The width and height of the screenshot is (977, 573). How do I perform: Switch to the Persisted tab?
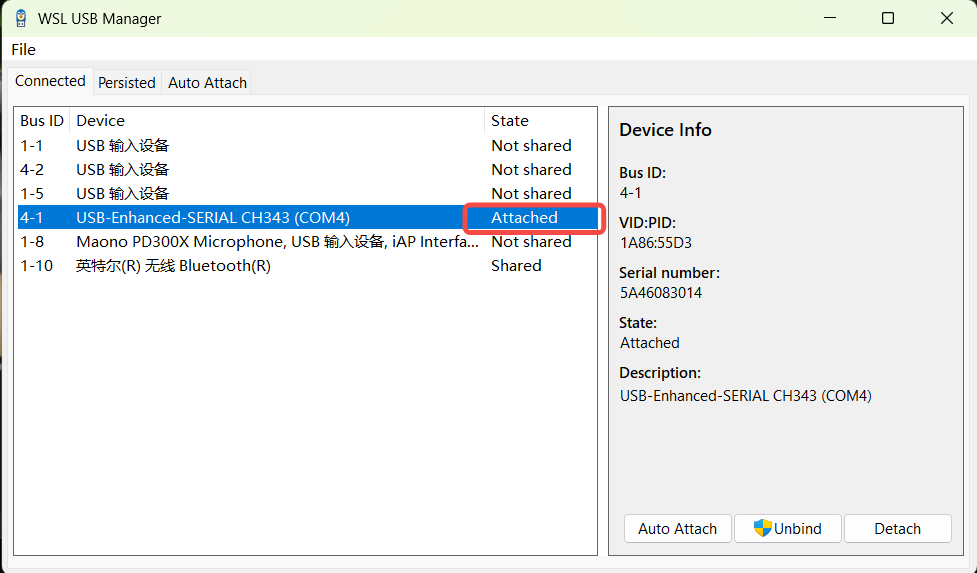tap(127, 82)
